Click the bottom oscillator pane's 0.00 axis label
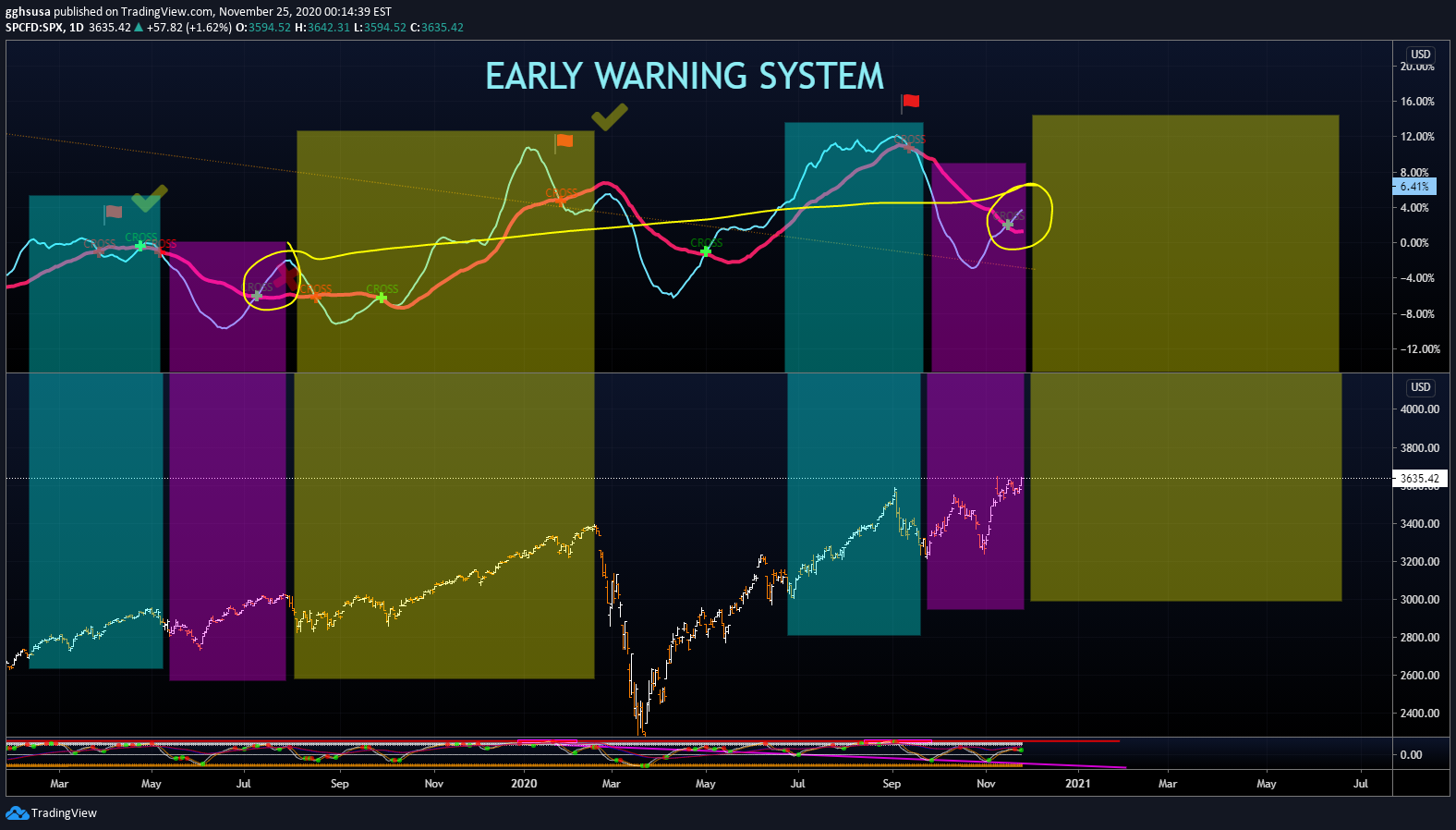This screenshot has height=830, width=1456. 1411,755
